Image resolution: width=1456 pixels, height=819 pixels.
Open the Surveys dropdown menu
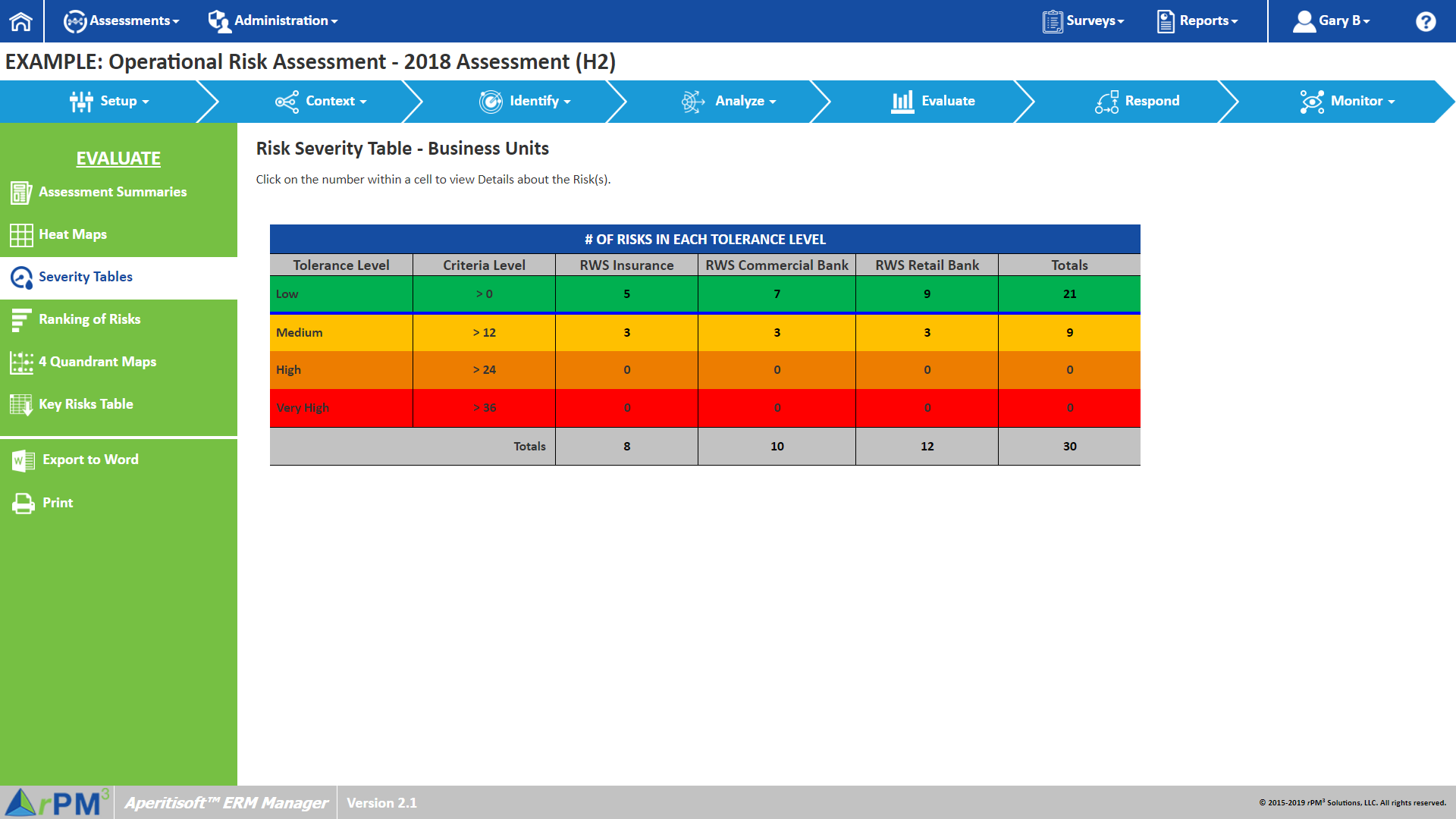coord(1084,21)
